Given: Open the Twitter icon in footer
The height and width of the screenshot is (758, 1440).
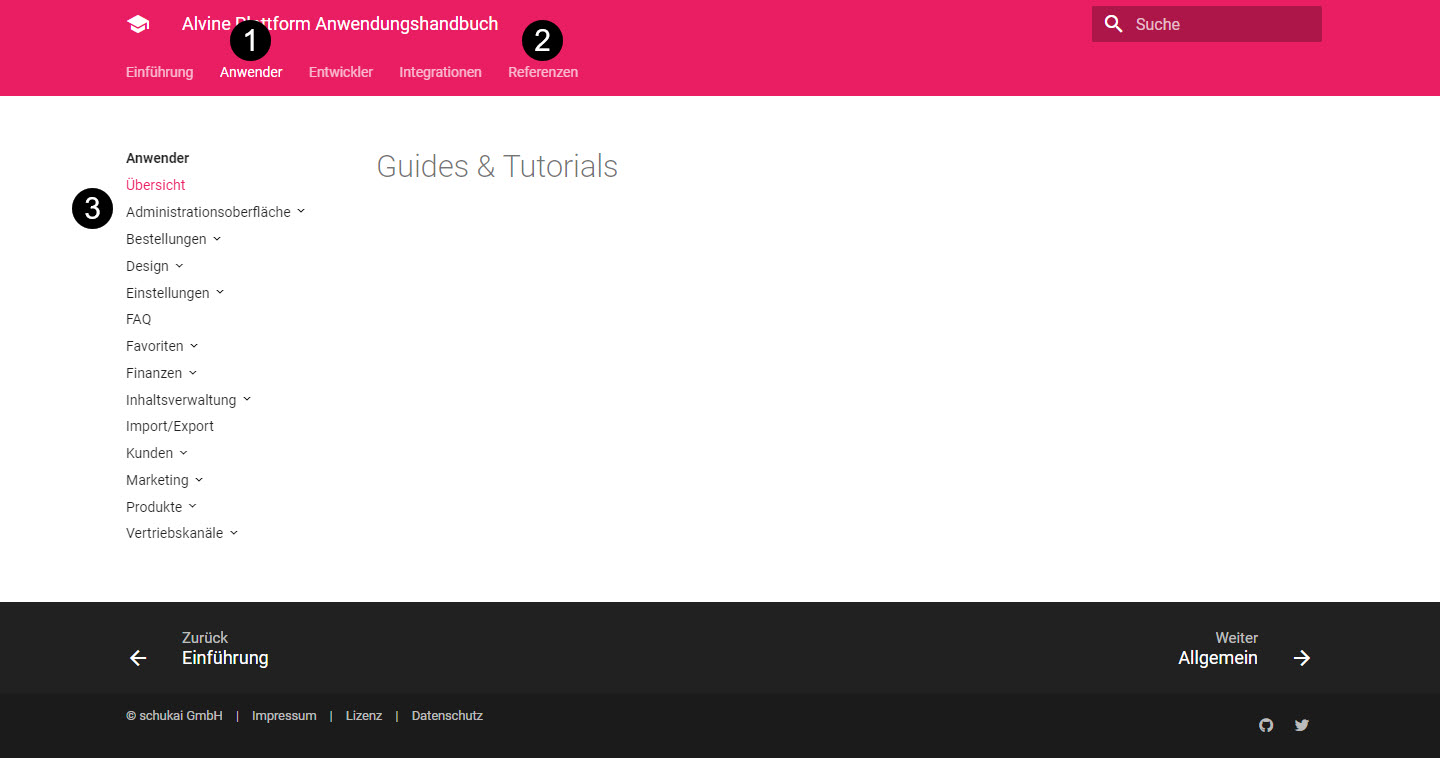Looking at the screenshot, I should click(1301, 725).
